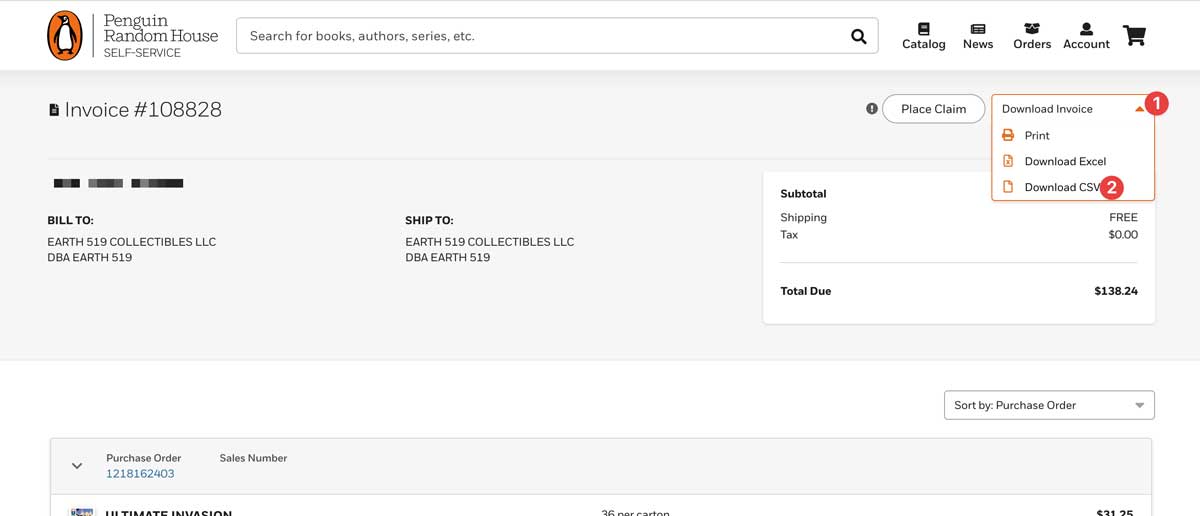Screen dimensions: 1200x516
Task: Click the SHIP TO label
Action: (429, 220)
